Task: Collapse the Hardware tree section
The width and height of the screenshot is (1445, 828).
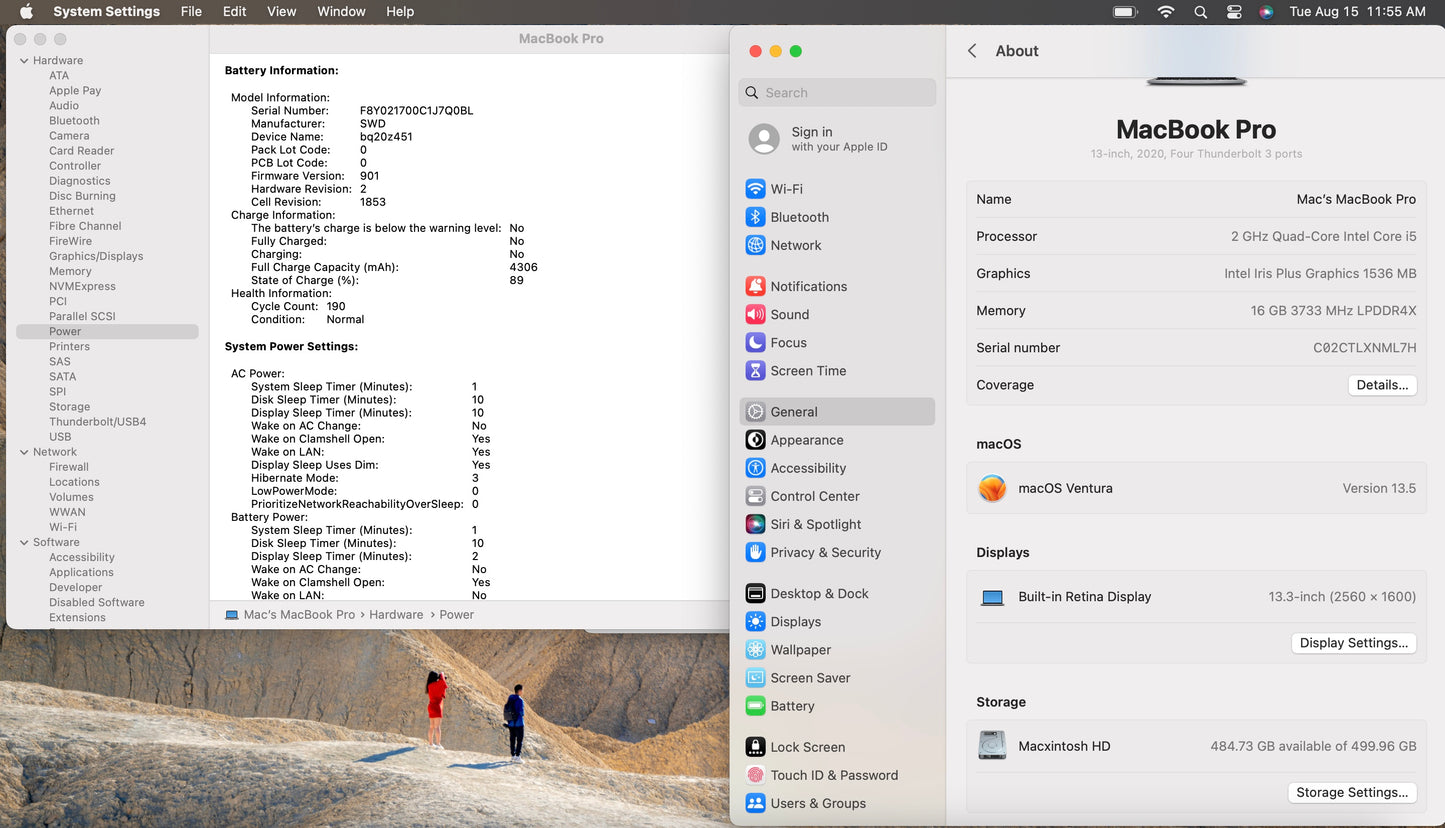Action: coord(24,61)
